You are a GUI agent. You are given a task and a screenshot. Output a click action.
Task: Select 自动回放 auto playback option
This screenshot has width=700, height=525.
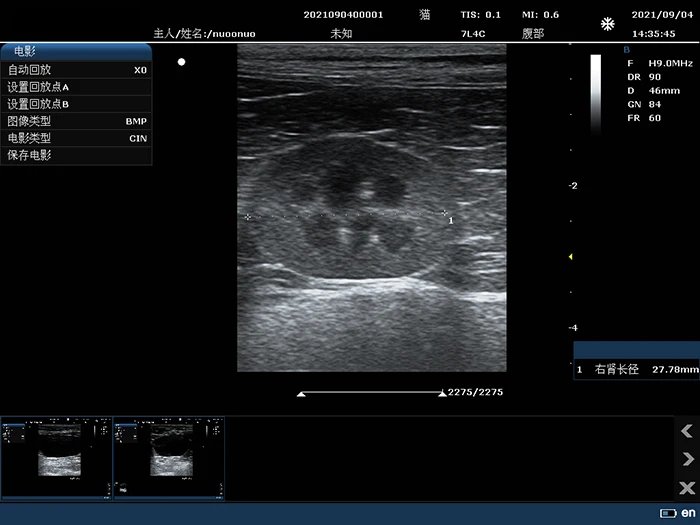click(76, 70)
